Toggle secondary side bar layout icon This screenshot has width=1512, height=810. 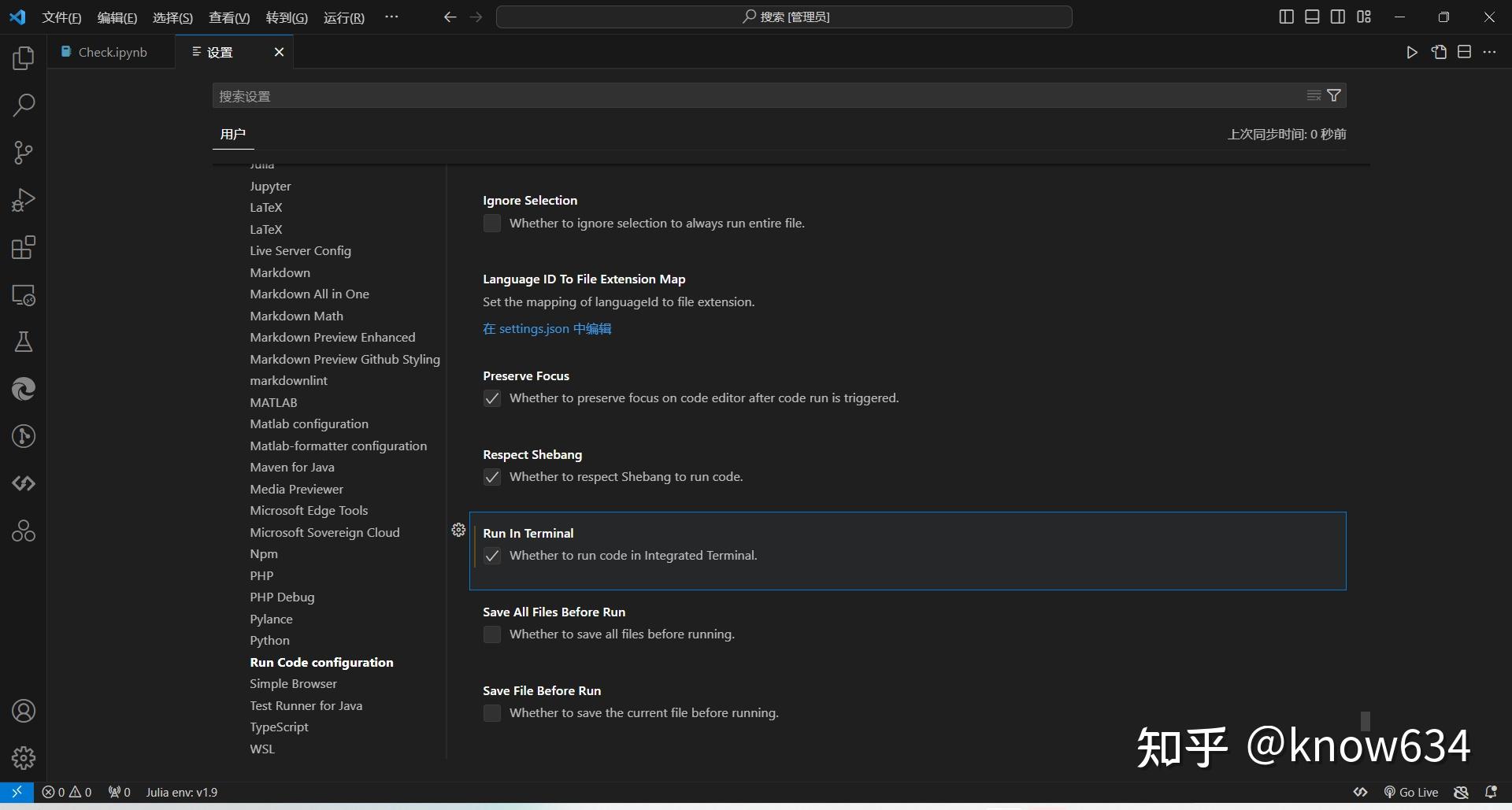pyautogui.click(x=1338, y=17)
